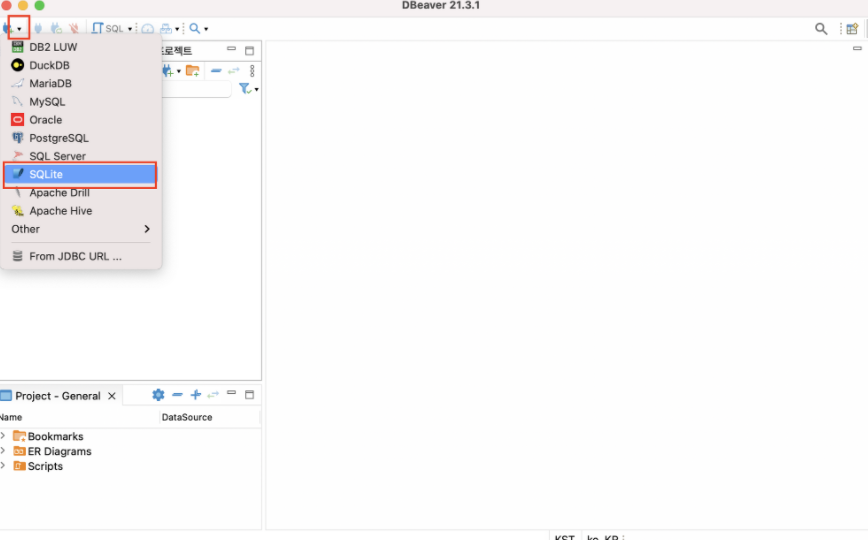Open SQL Editor with the SQL toolbar button
The height and width of the screenshot is (540, 868).
pos(108,28)
